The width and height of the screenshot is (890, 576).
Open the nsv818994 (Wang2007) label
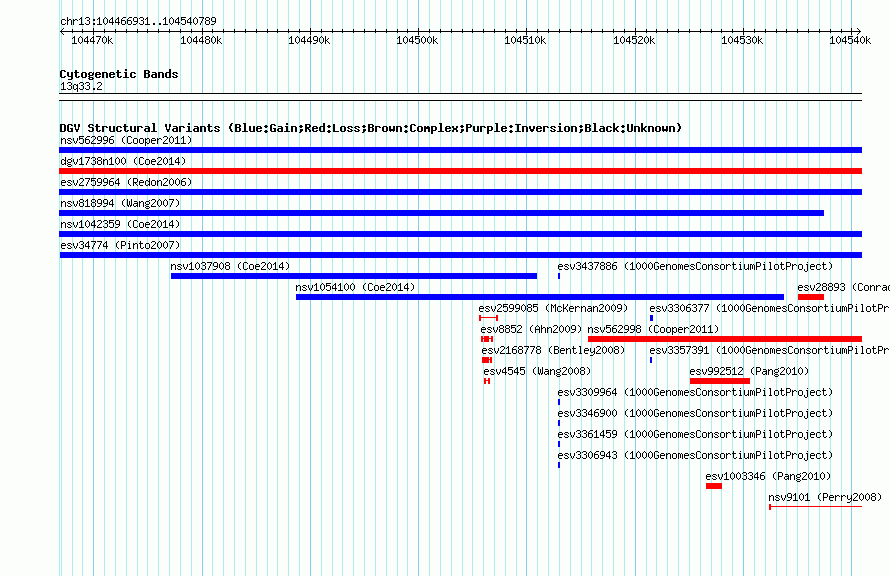(120, 203)
